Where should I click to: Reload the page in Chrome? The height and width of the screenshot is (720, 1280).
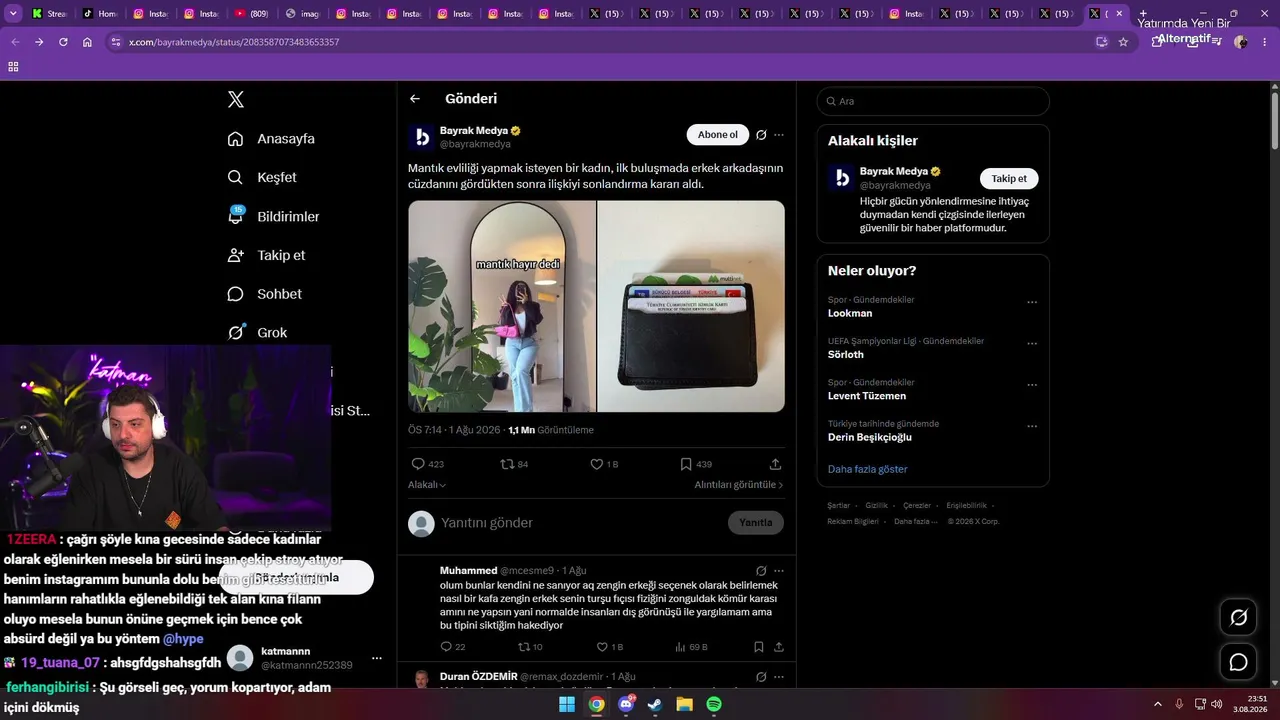(63, 42)
